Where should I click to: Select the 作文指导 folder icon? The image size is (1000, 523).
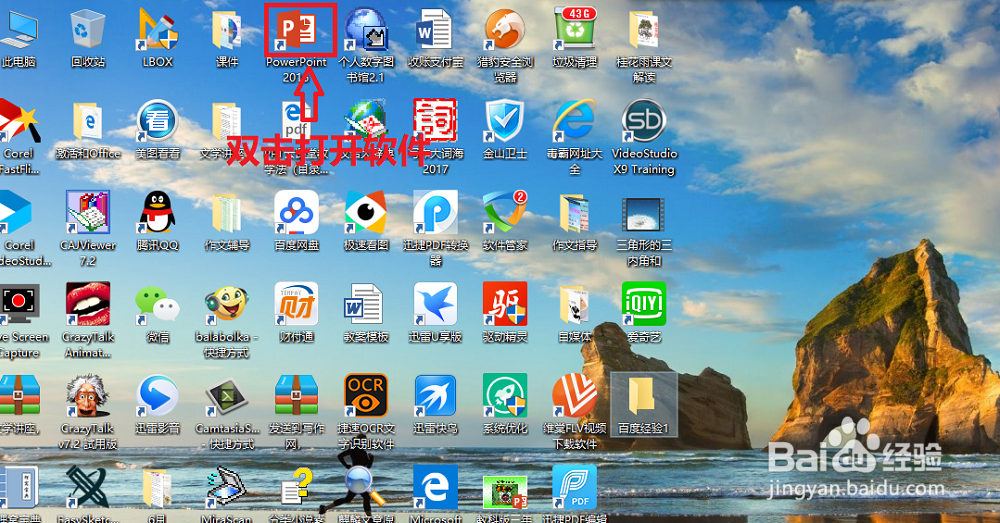click(x=575, y=212)
